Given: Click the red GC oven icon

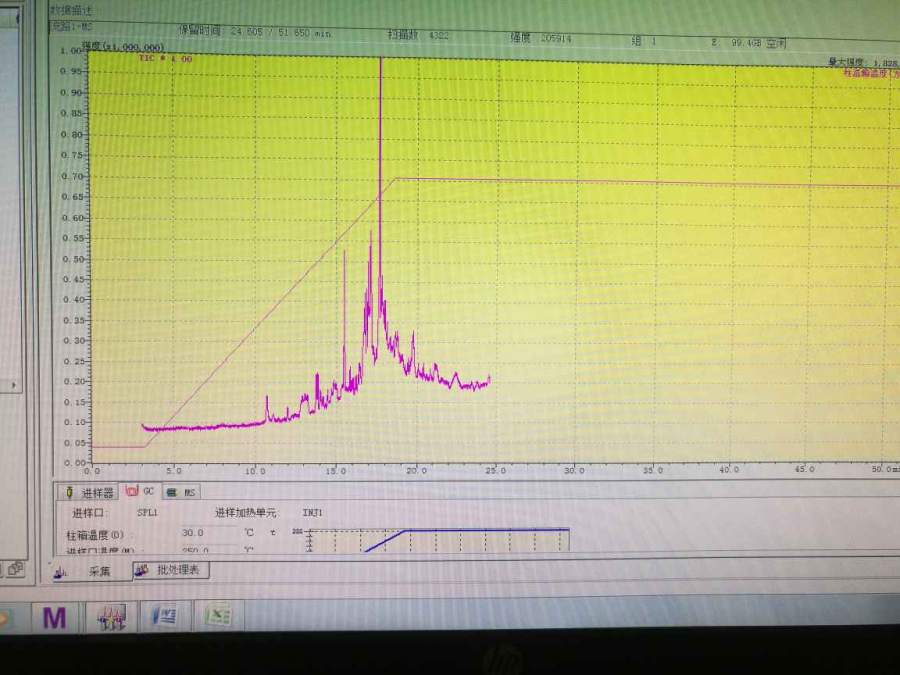Looking at the screenshot, I should [132, 491].
